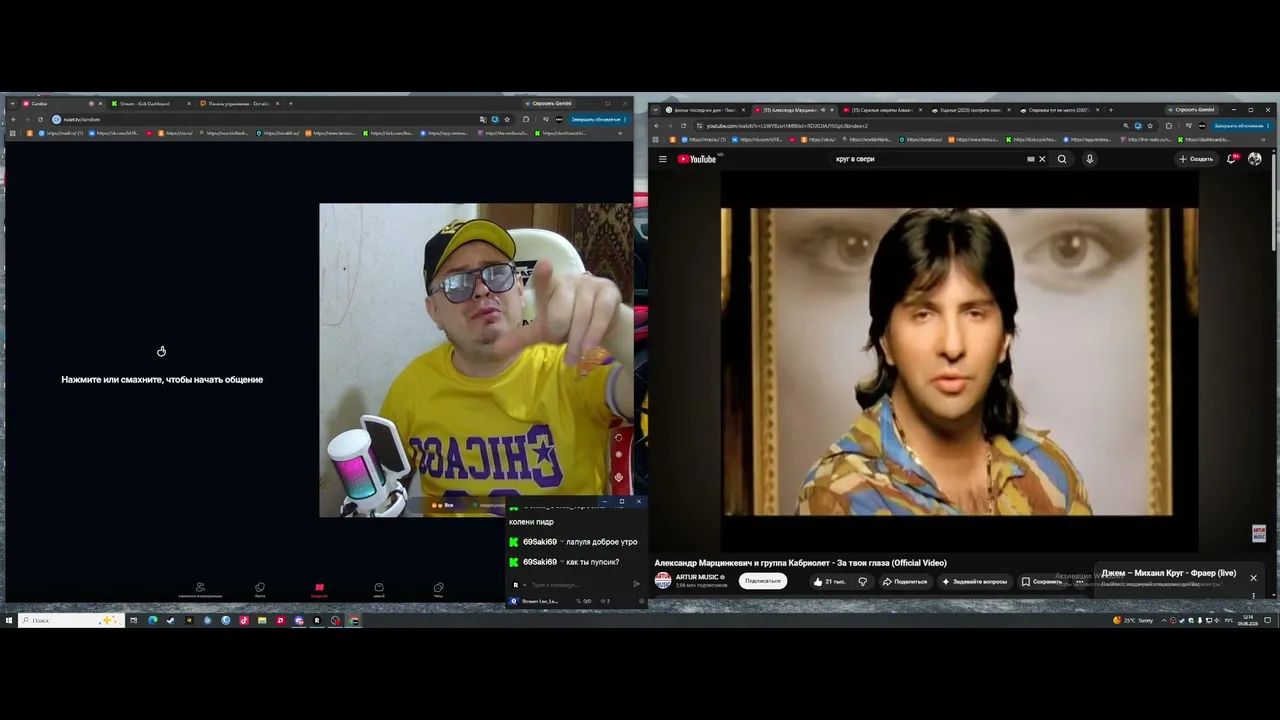
Task: Open the weather Sunny taskbar widget
Action: (1133, 620)
